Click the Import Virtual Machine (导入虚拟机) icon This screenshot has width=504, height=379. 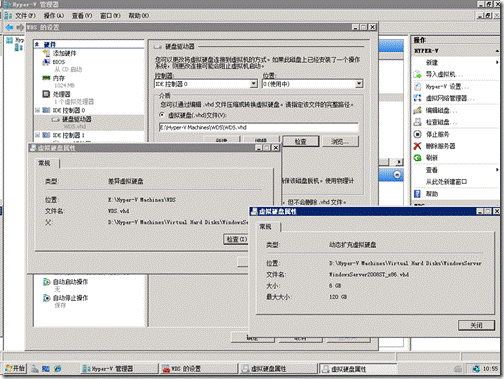(417, 74)
